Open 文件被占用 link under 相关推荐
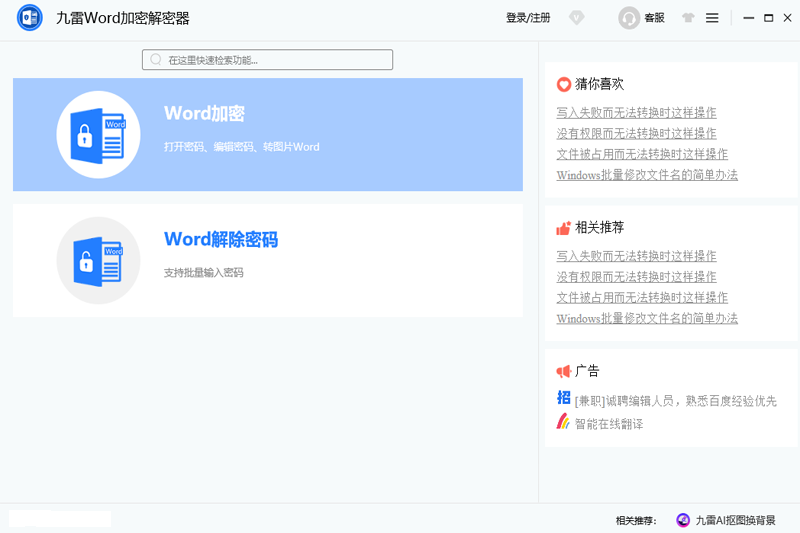This screenshot has height=533, width=800. pyautogui.click(x=641, y=298)
